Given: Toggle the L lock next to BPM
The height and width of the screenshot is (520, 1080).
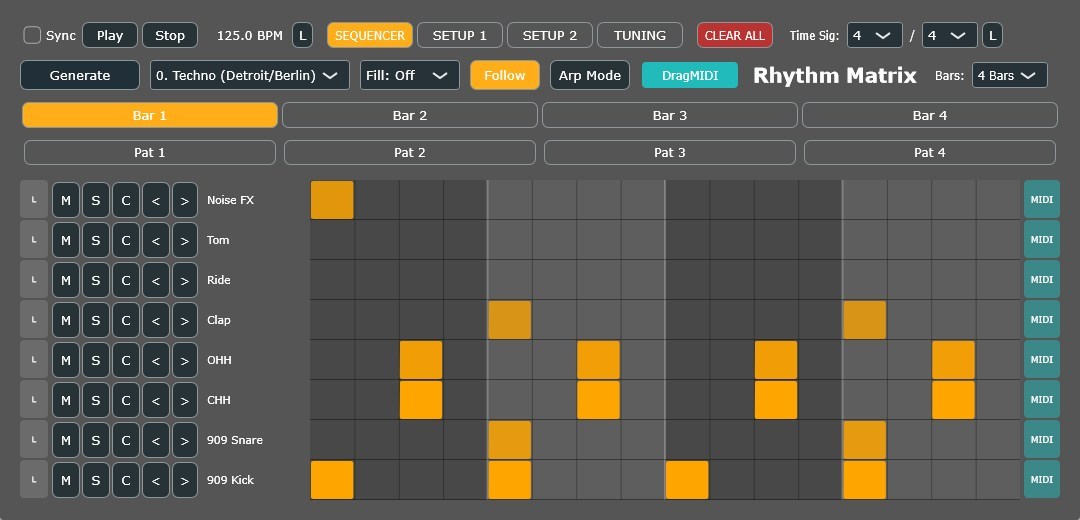Looking at the screenshot, I should [302, 35].
